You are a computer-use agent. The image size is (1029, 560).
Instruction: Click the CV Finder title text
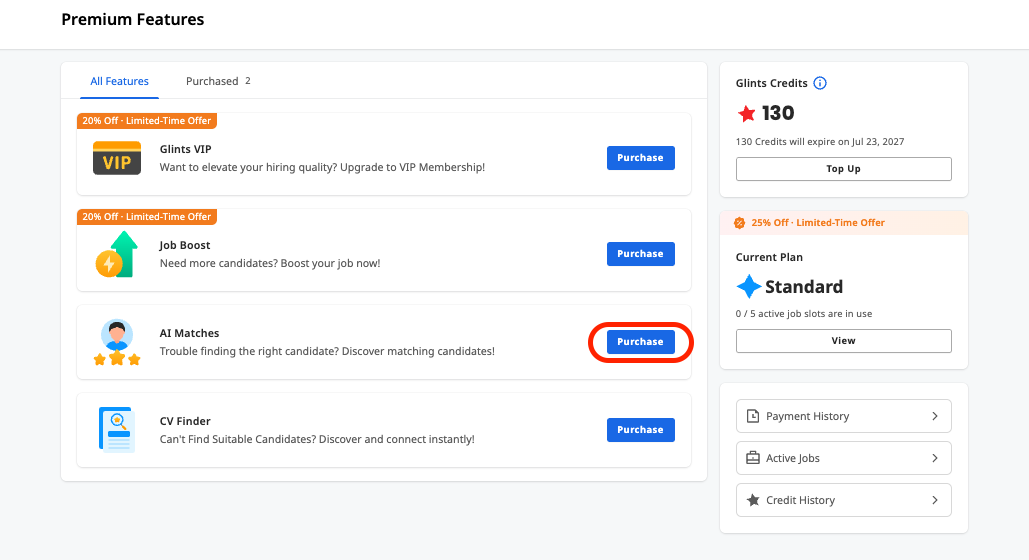185,421
